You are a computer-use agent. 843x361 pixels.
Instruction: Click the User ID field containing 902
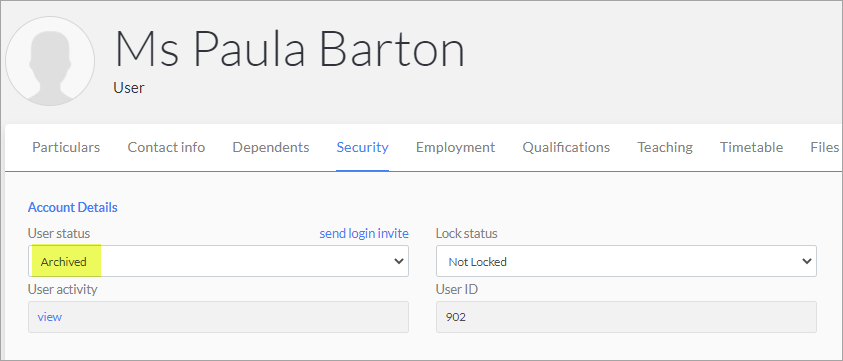coord(626,317)
